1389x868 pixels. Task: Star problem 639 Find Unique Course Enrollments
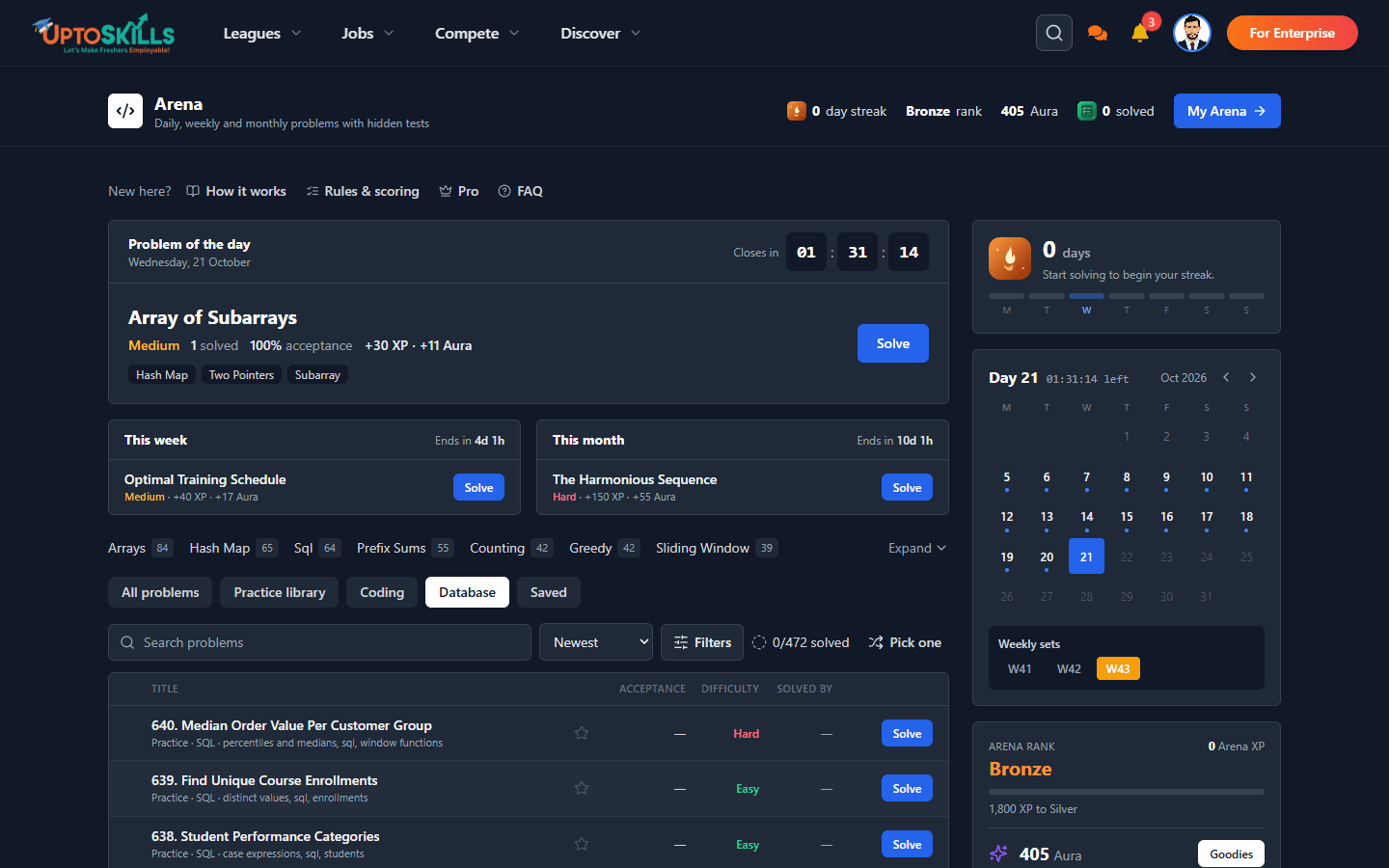pyautogui.click(x=582, y=788)
